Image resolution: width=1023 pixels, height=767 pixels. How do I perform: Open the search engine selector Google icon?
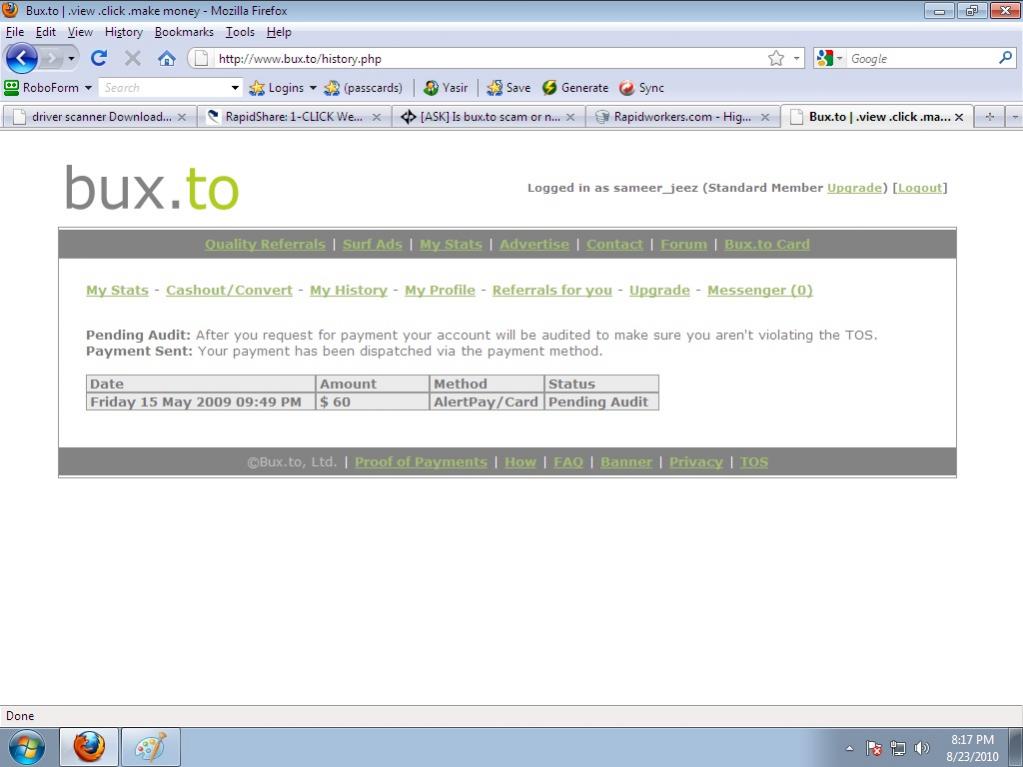click(x=825, y=58)
